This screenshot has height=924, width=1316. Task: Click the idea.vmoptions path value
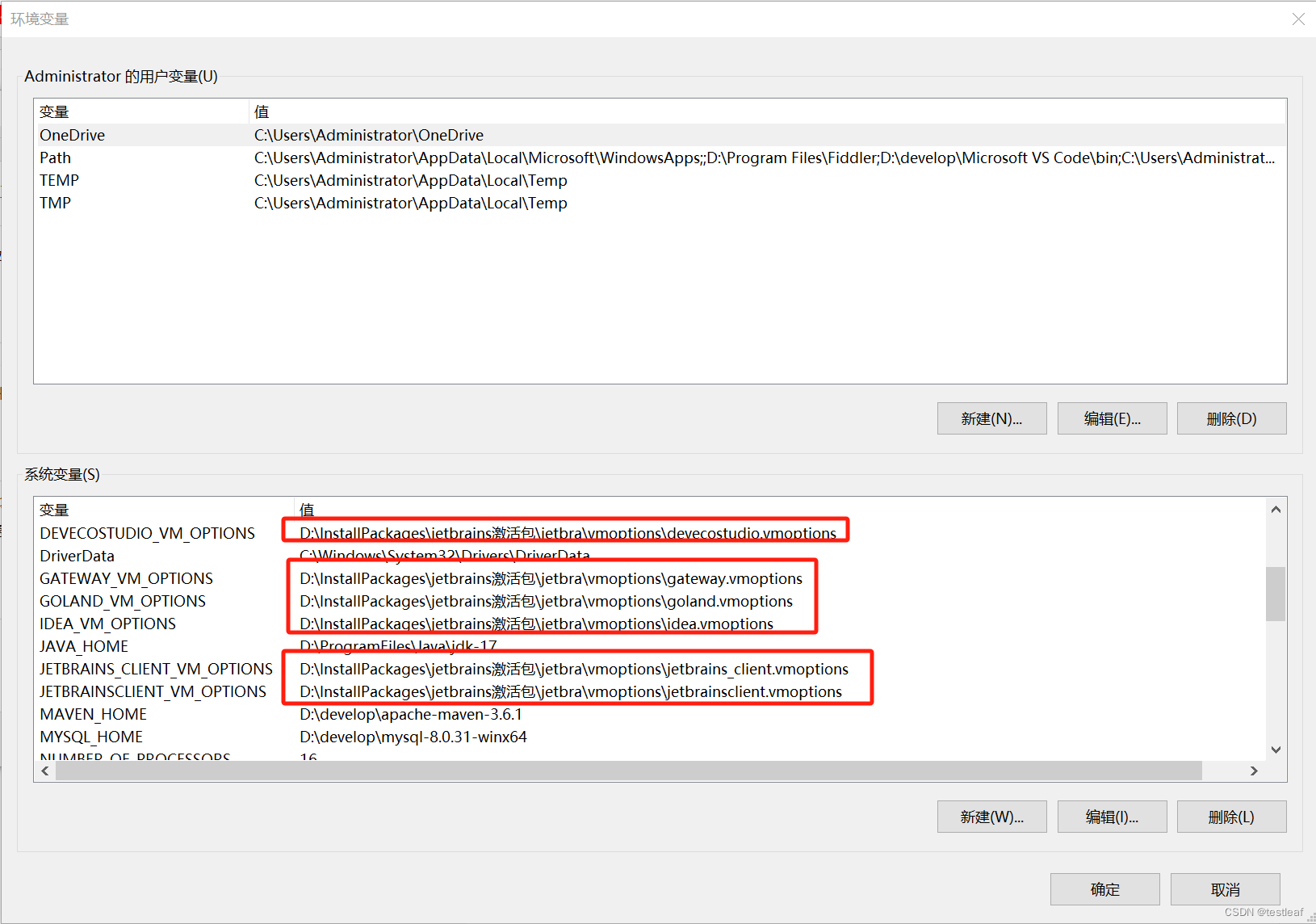(x=537, y=624)
